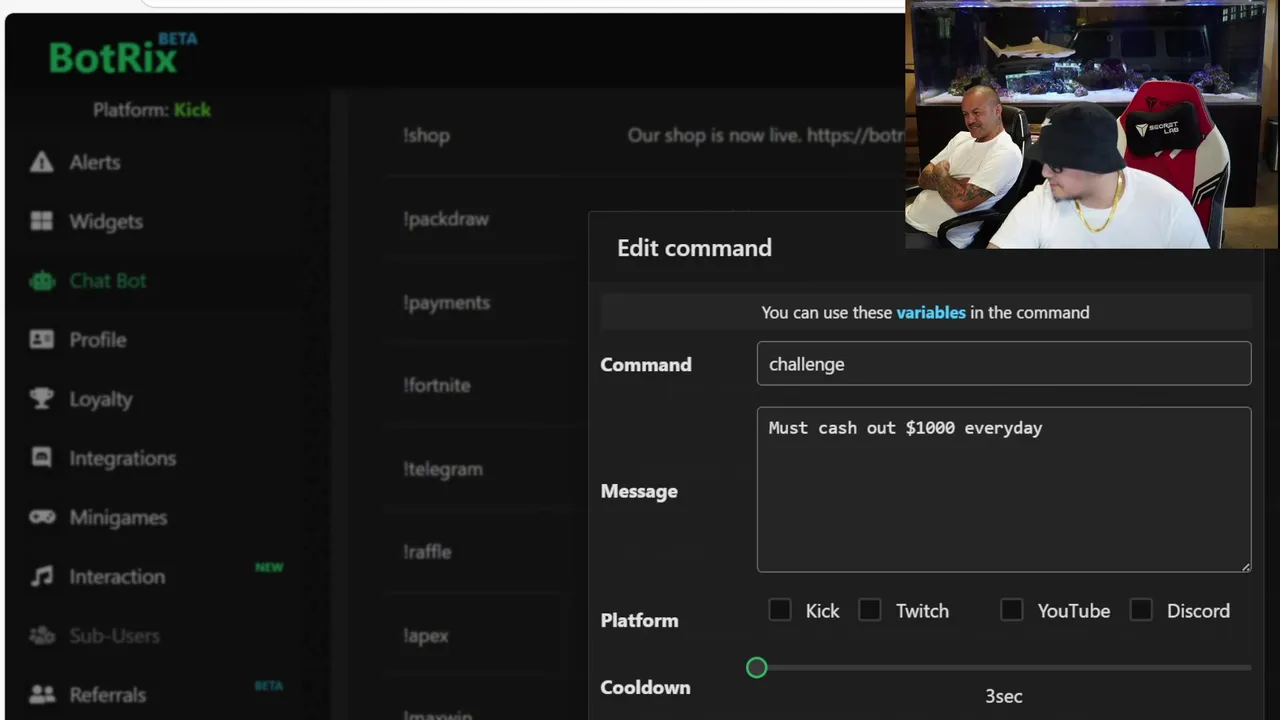Image resolution: width=1280 pixels, height=720 pixels.
Task: Toggle the Discord platform checkbox
Action: click(x=1141, y=610)
